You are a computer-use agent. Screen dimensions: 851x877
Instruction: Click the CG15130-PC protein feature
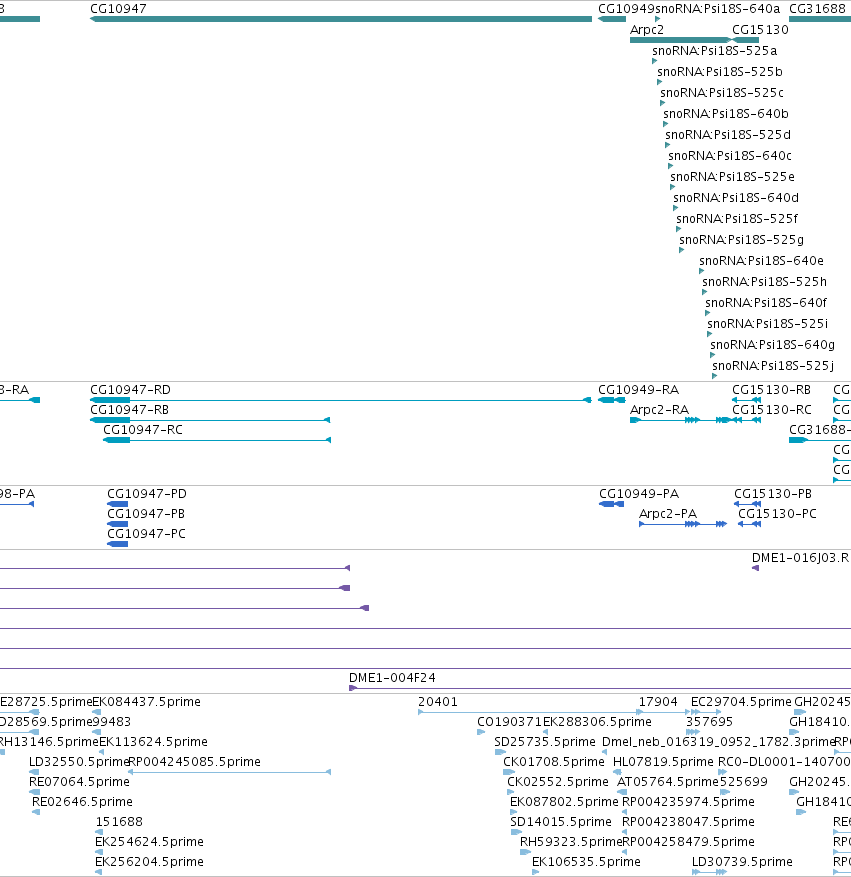[x=749, y=524]
